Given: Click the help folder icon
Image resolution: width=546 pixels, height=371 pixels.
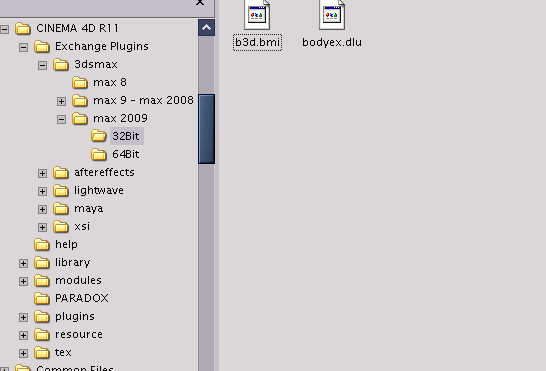Looking at the screenshot, I should coord(42,245).
